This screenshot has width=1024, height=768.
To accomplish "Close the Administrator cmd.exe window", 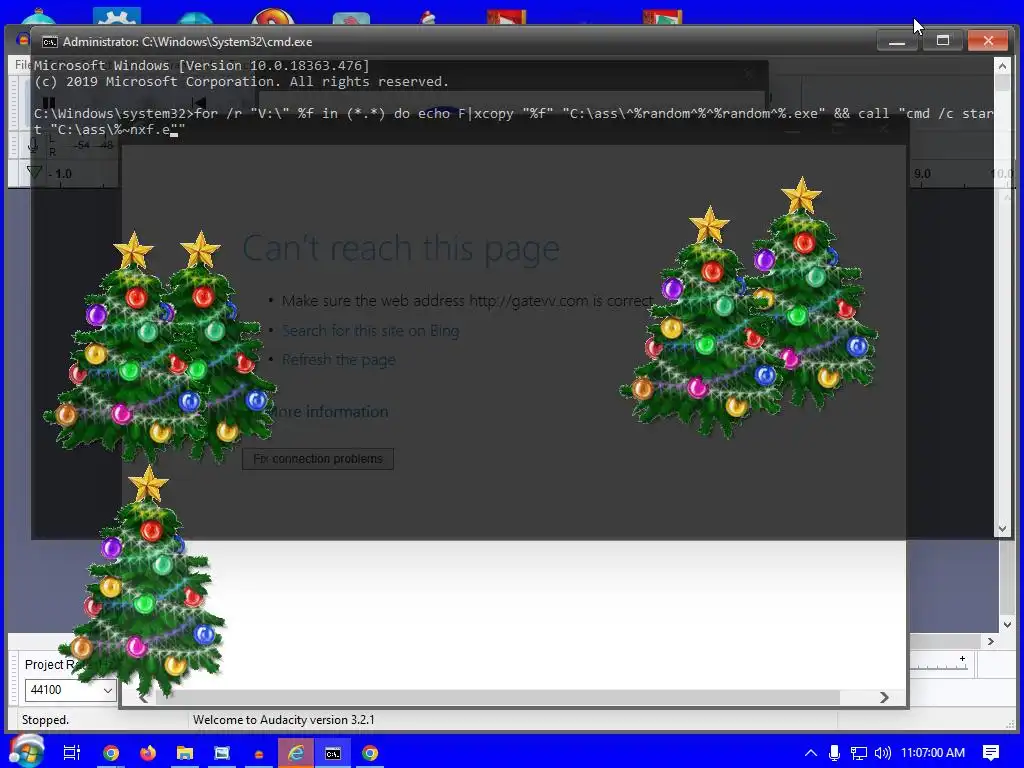I will click(x=988, y=41).
